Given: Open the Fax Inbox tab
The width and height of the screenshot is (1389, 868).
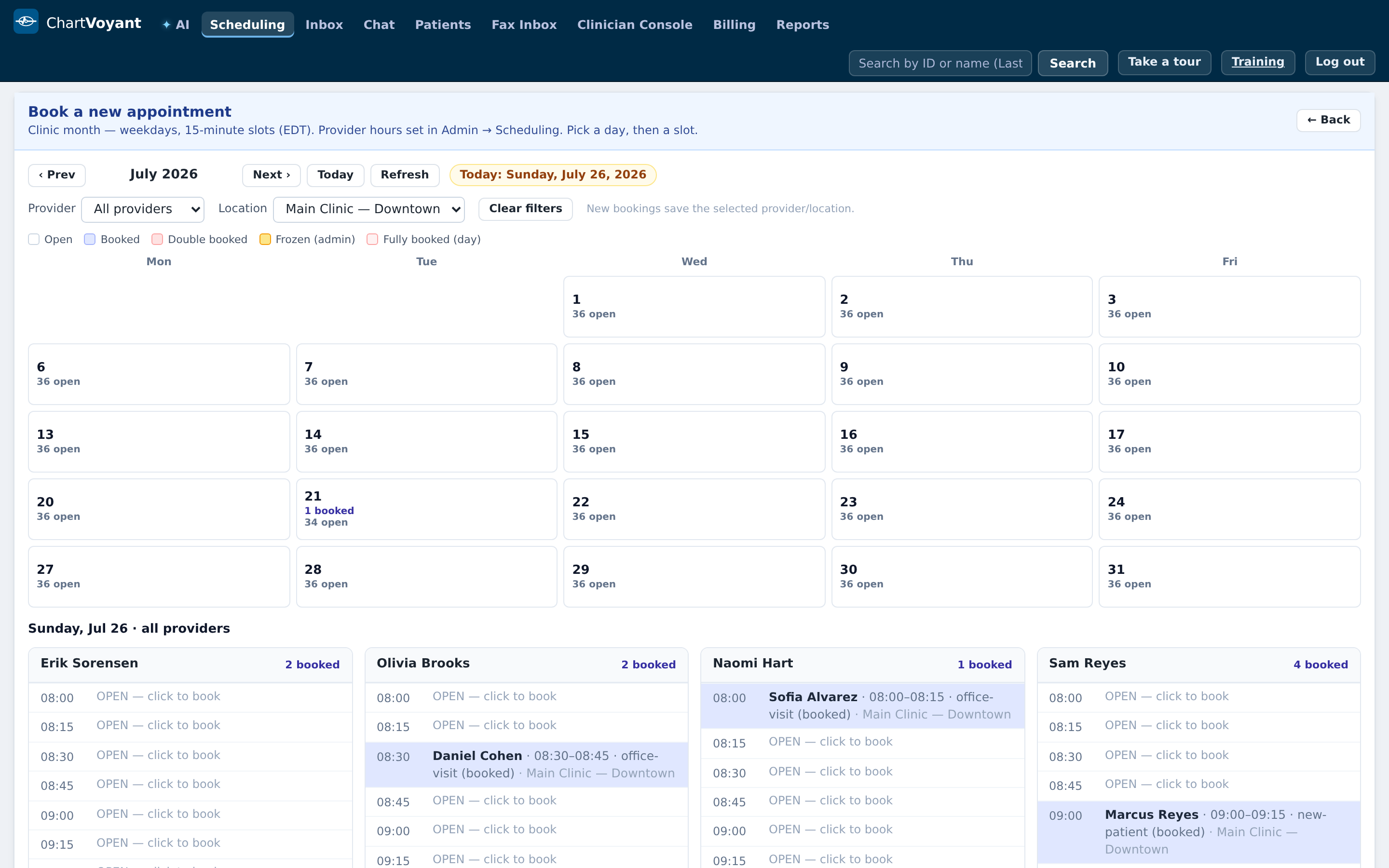Looking at the screenshot, I should click(x=524, y=25).
